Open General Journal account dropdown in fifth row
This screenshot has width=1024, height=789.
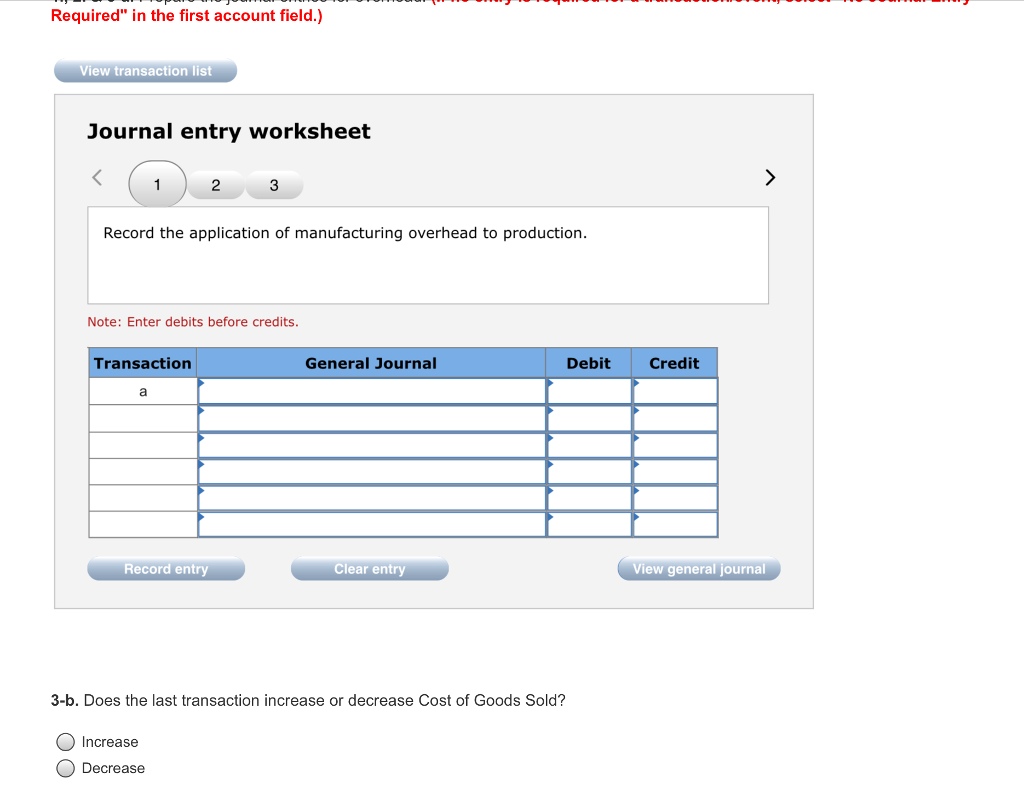372,498
